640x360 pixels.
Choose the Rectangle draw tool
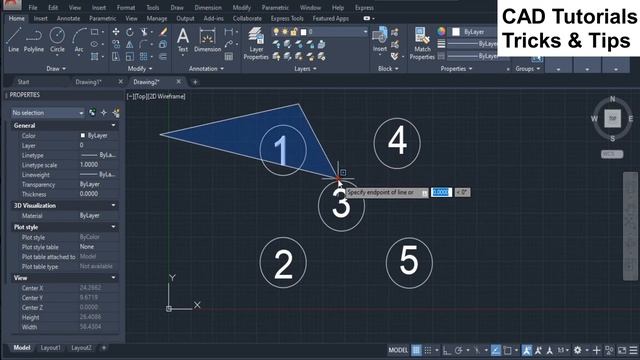click(x=95, y=32)
